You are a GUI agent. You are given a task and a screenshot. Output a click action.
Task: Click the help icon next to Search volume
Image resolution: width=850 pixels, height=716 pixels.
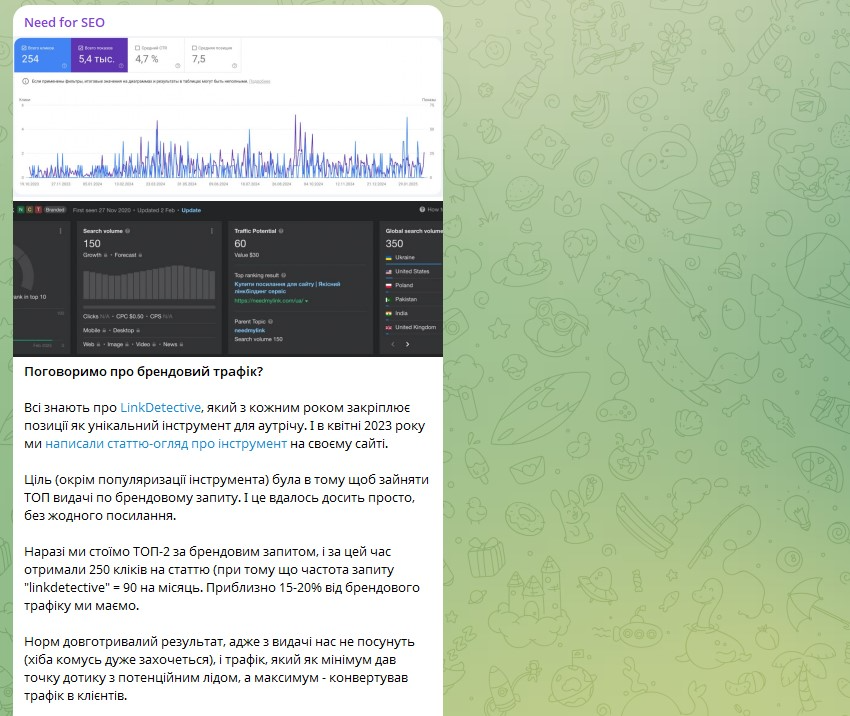pos(128,231)
